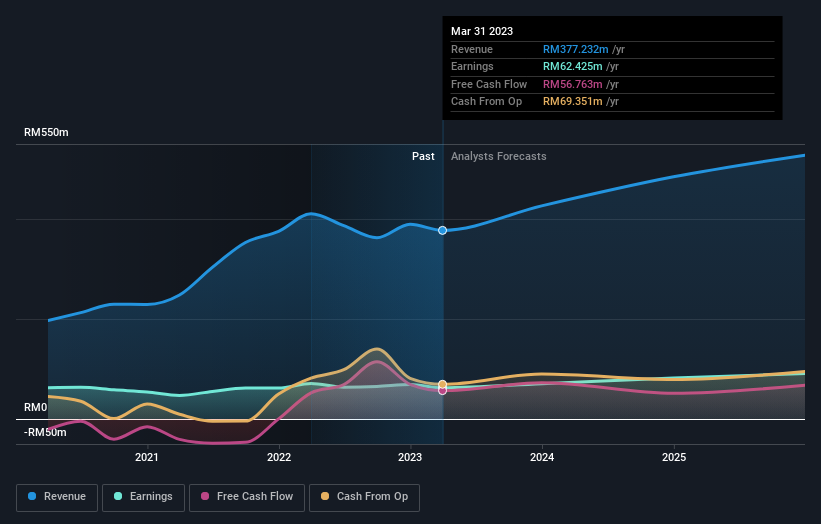Screen dimensions: 821x524
Task: Click the 2024 x-axis label
Action: (x=542, y=458)
